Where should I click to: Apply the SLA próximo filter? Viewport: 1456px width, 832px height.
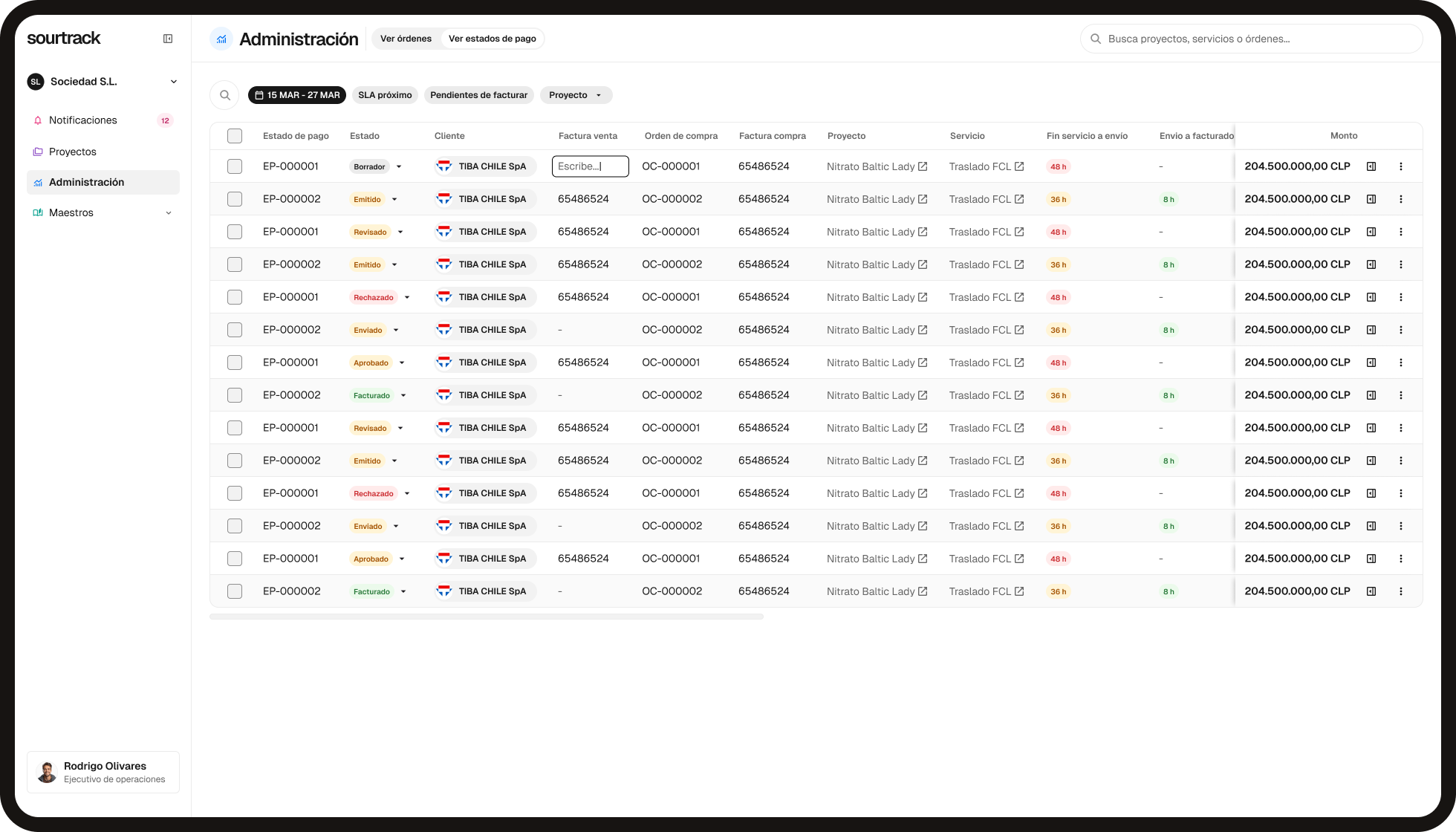click(385, 95)
